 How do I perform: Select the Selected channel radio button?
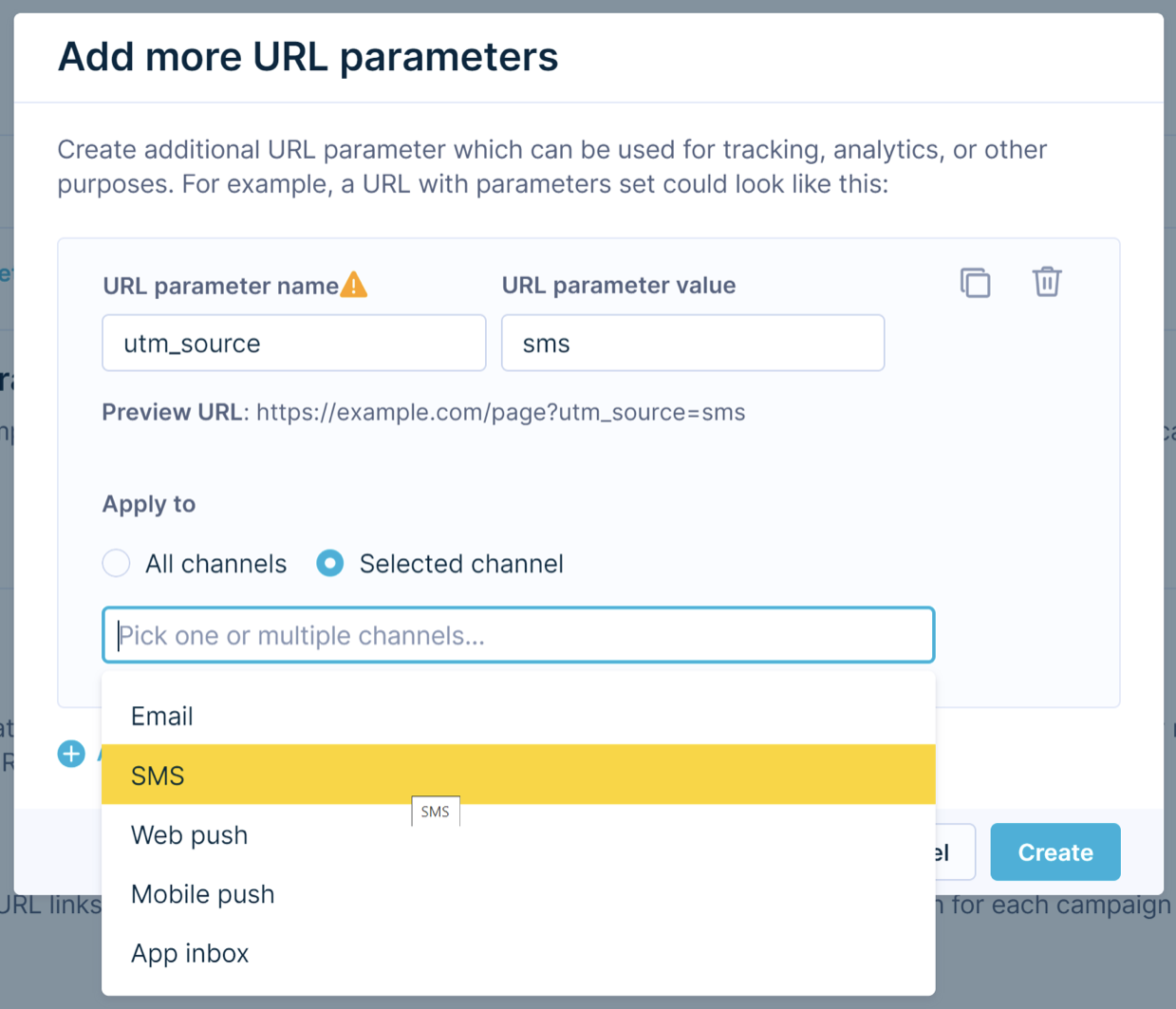330,563
